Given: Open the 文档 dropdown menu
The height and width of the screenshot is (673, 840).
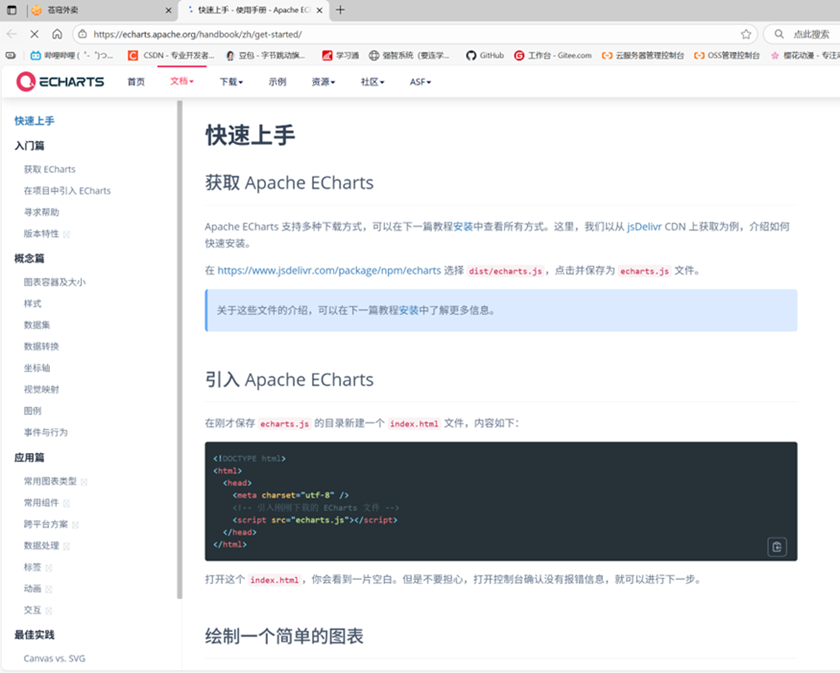Looking at the screenshot, I should (x=182, y=81).
